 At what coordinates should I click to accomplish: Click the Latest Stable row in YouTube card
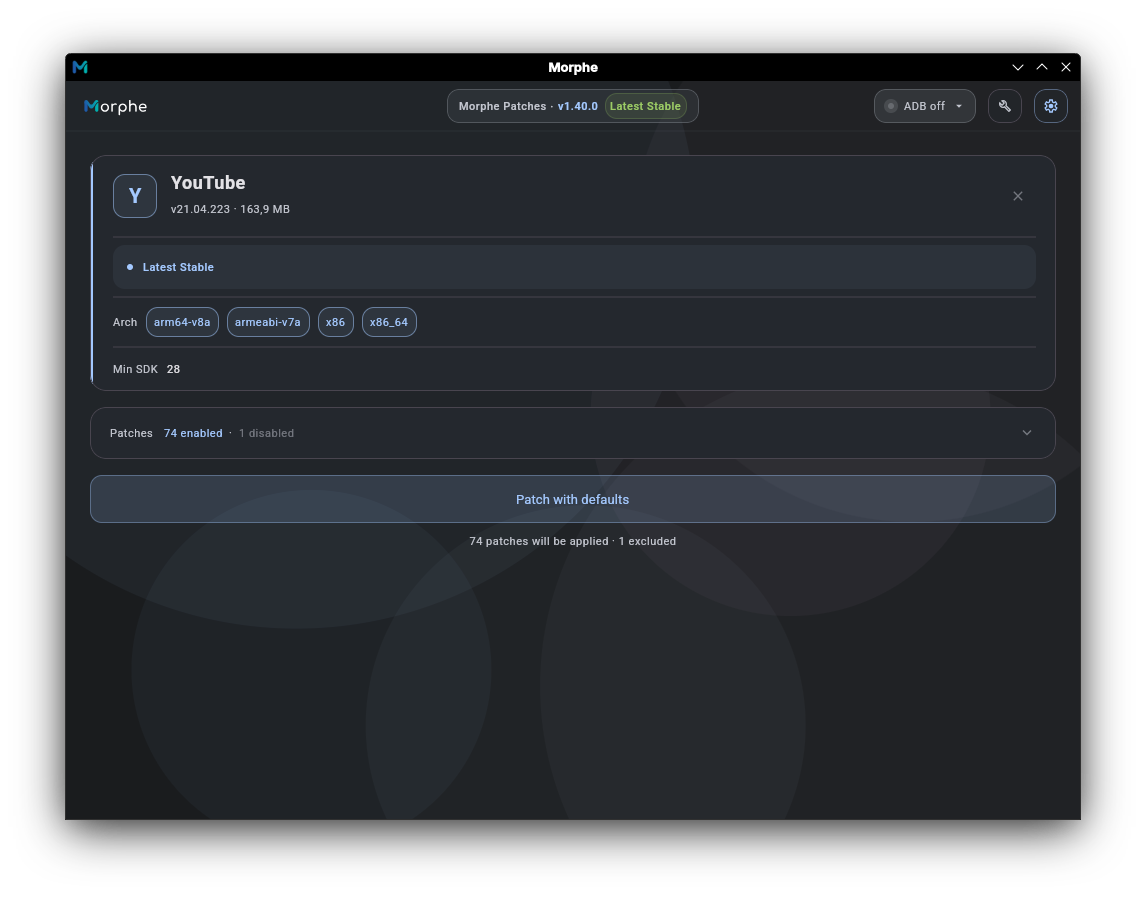[574, 267]
